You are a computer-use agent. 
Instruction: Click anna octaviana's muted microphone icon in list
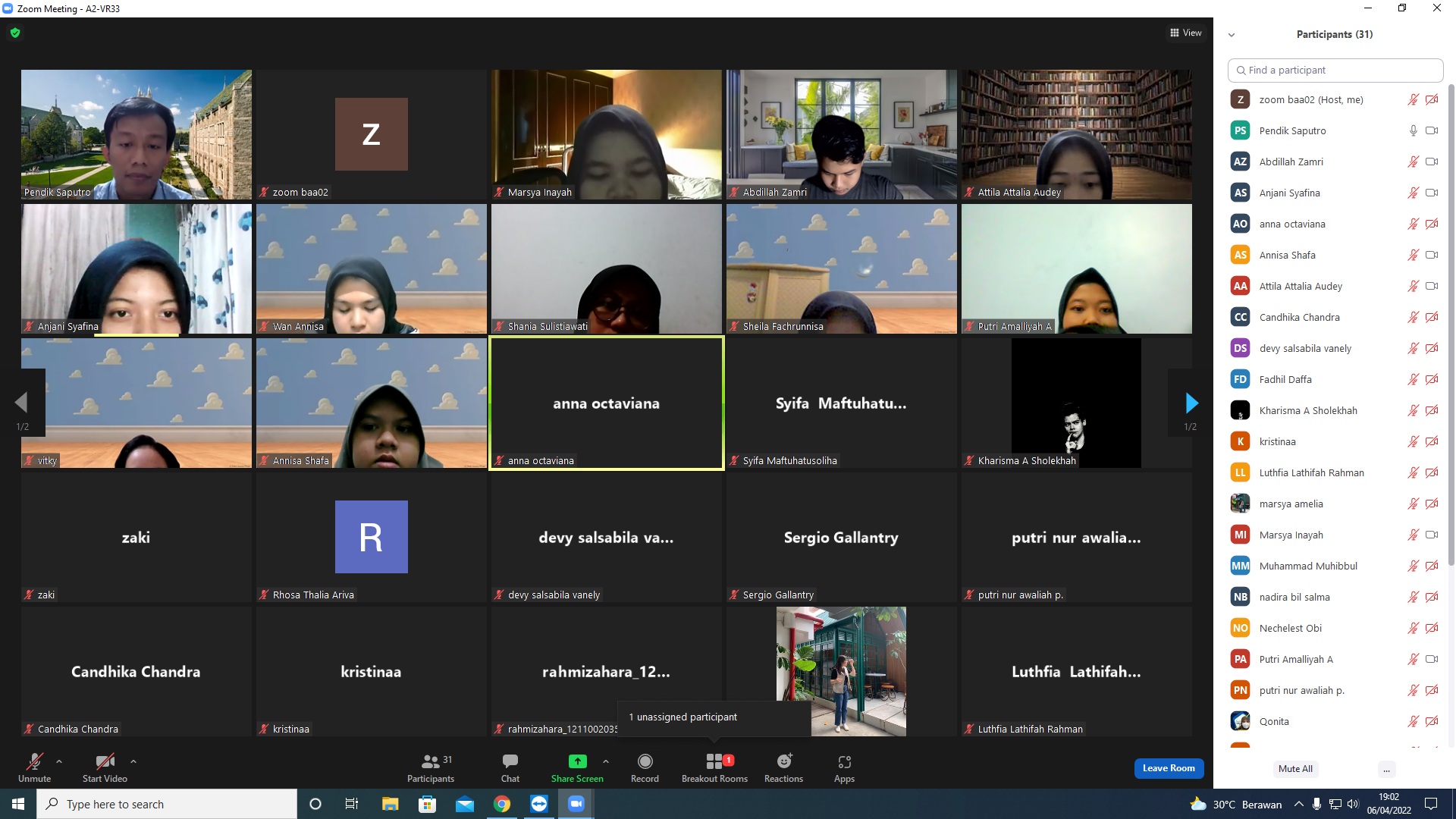[1414, 224]
